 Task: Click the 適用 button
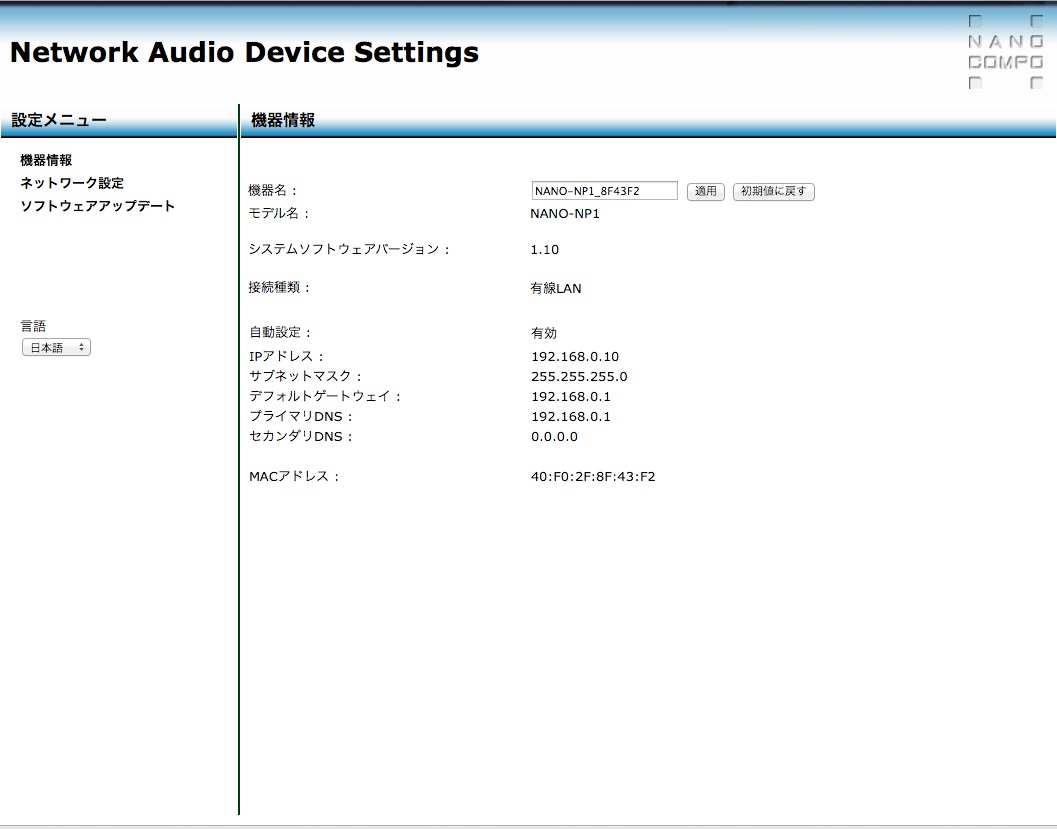coord(705,191)
